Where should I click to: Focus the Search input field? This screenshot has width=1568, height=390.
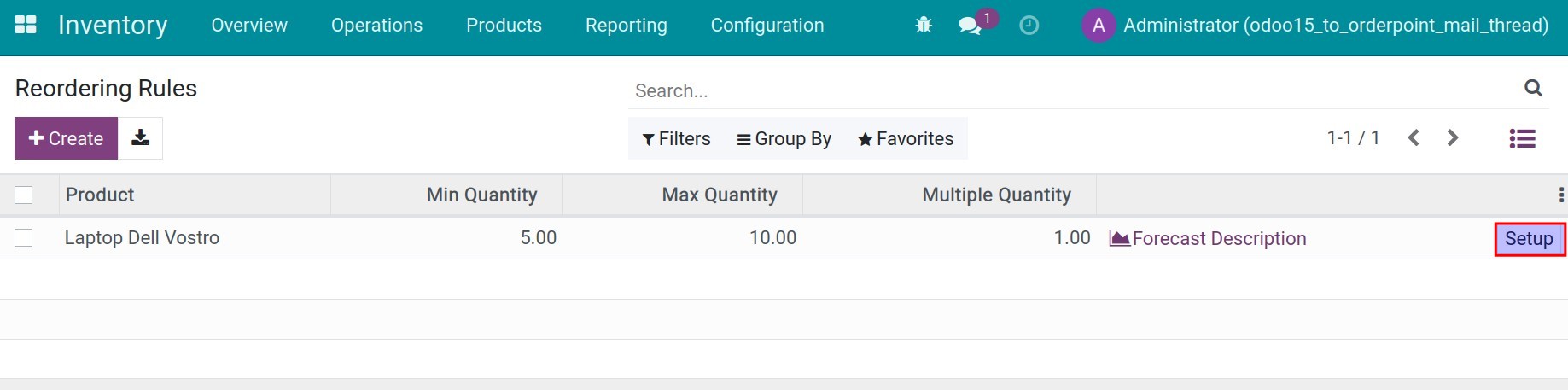coord(1067,90)
